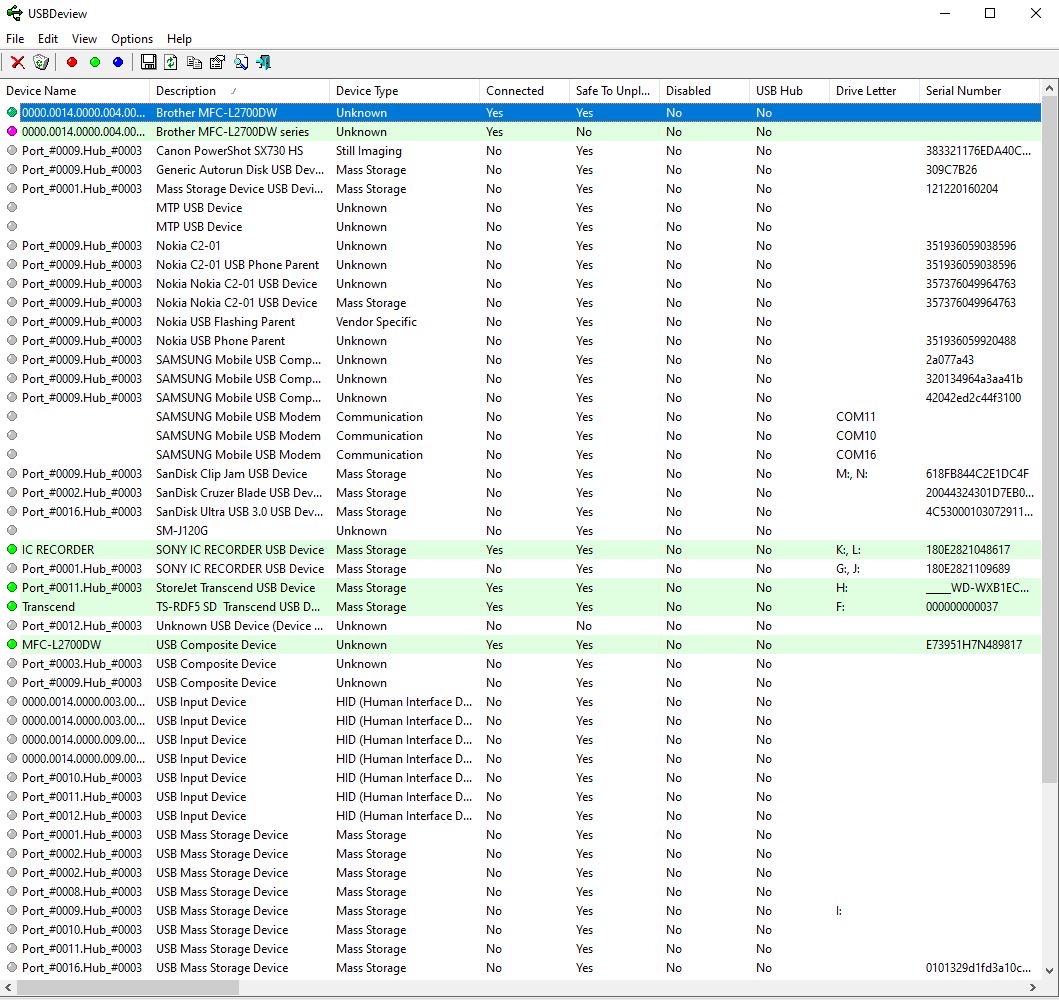Screen dimensions: 1059x1000
Task: Click the Drive Letter column header
Action: coord(866,91)
